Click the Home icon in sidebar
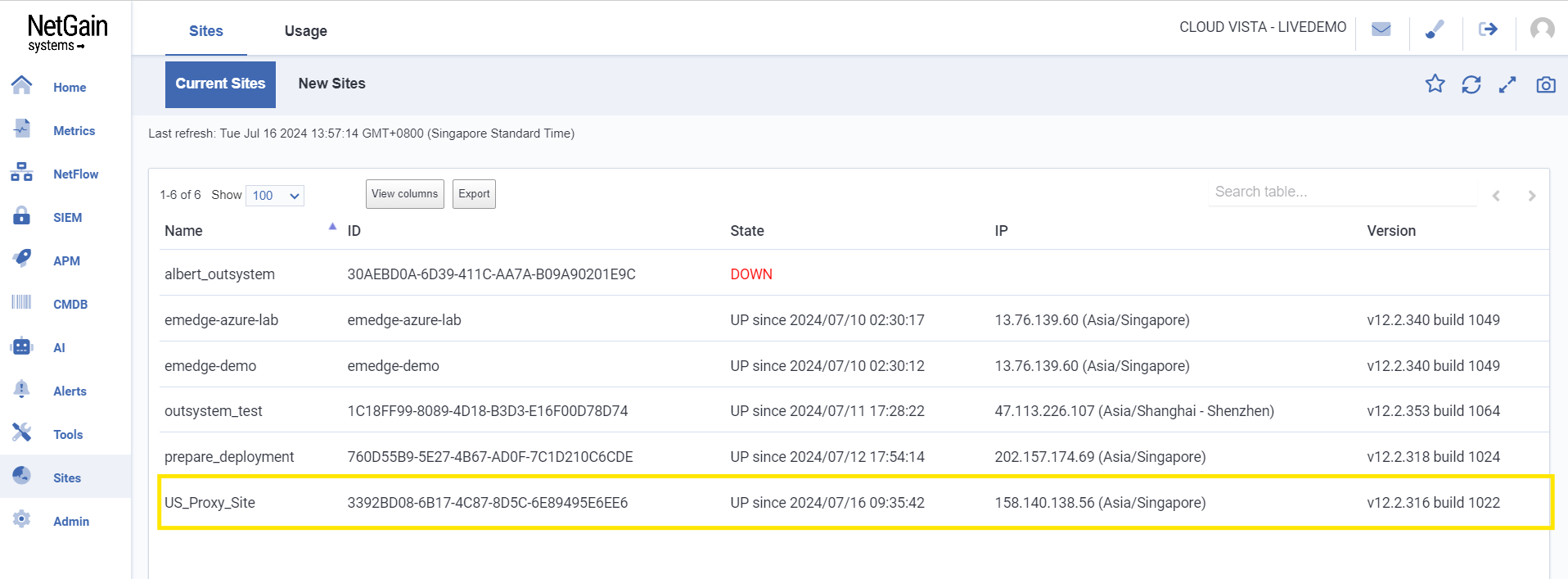This screenshot has width=1568, height=579. tap(22, 85)
